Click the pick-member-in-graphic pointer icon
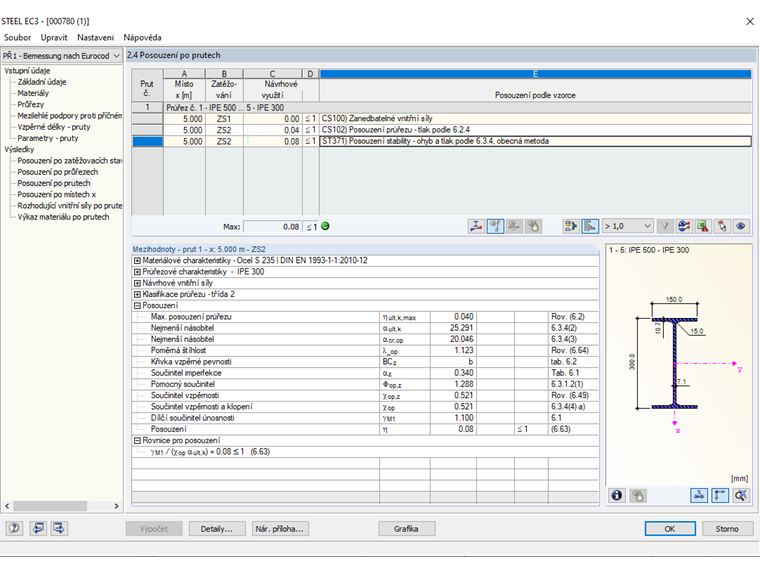760x570 pixels. coord(722,226)
